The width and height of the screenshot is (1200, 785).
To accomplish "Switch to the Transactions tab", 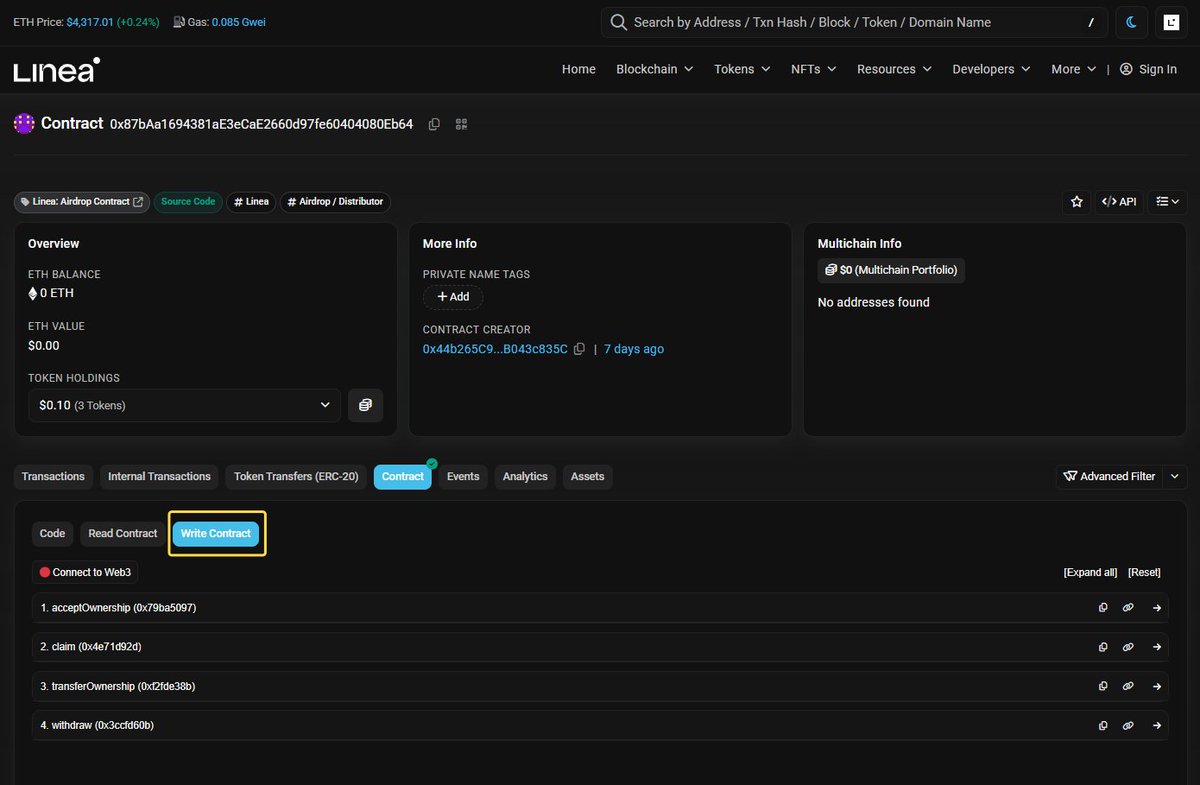I will click(x=53, y=477).
